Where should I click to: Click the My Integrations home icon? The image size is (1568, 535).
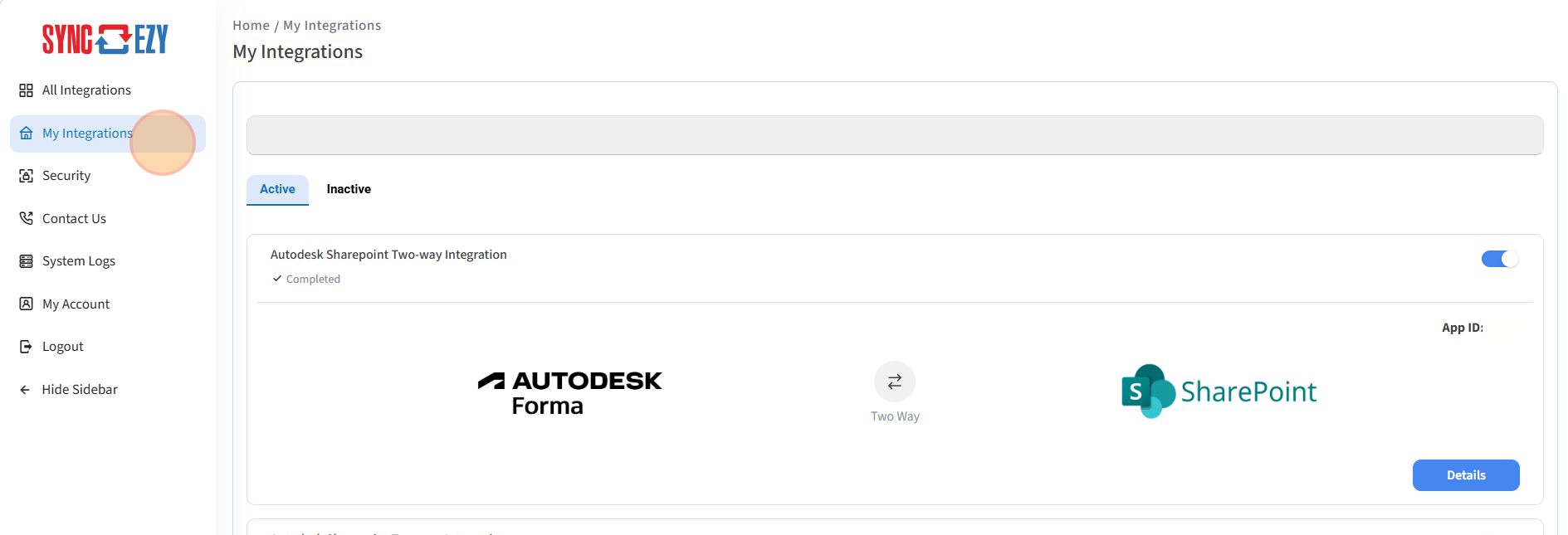click(x=27, y=134)
